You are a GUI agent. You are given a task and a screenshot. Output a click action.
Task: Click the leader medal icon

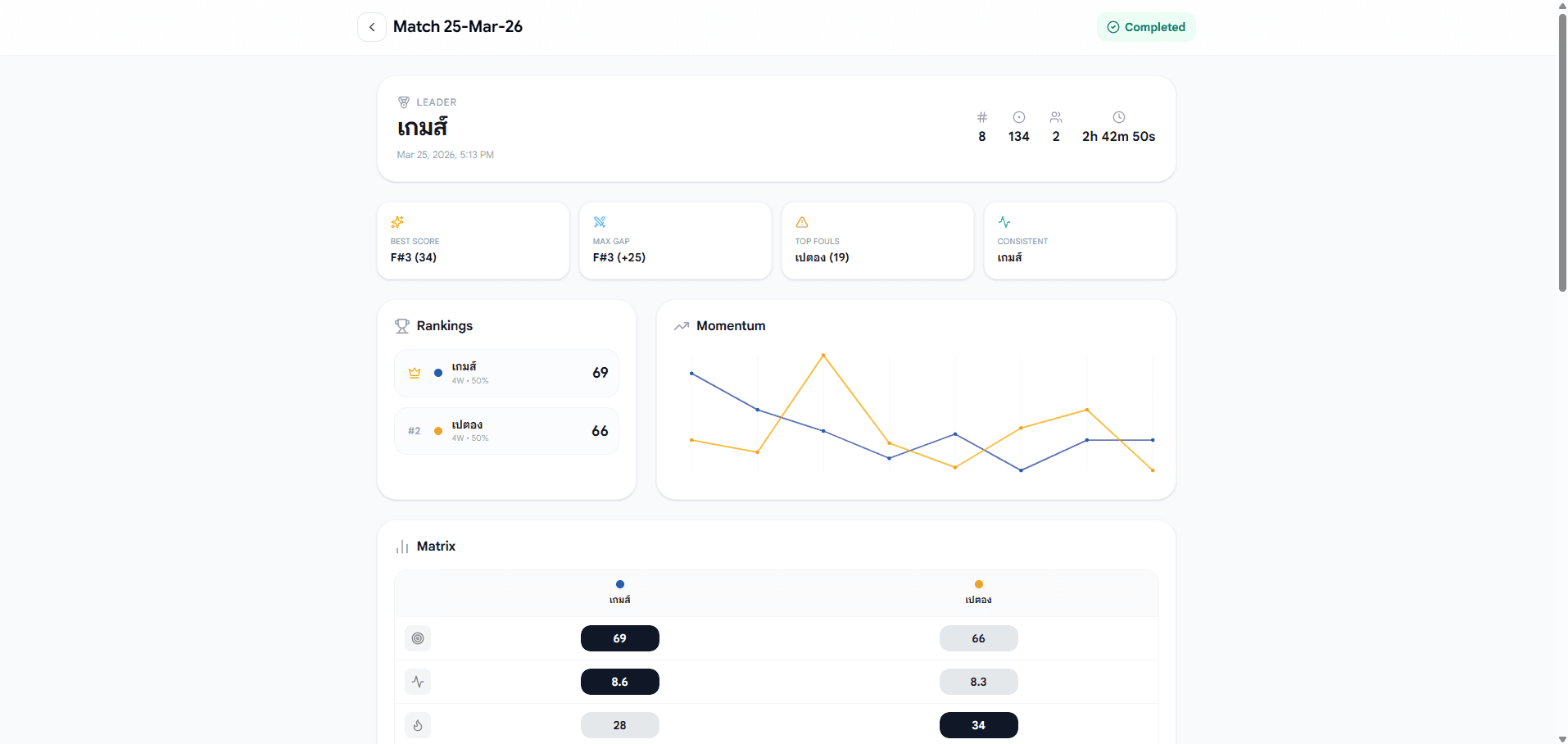[x=404, y=102]
